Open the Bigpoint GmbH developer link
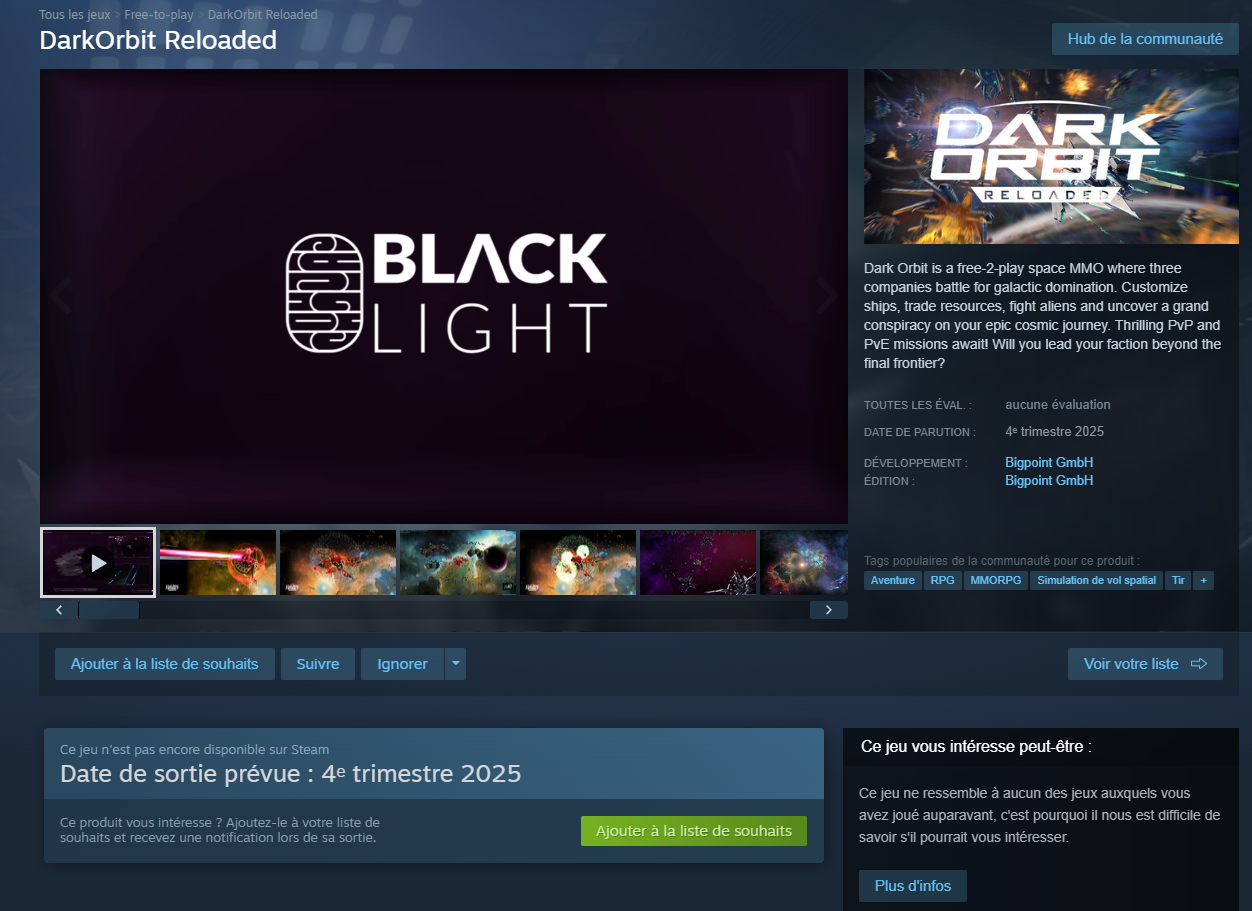1252x911 pixels. coord(1049,463)
